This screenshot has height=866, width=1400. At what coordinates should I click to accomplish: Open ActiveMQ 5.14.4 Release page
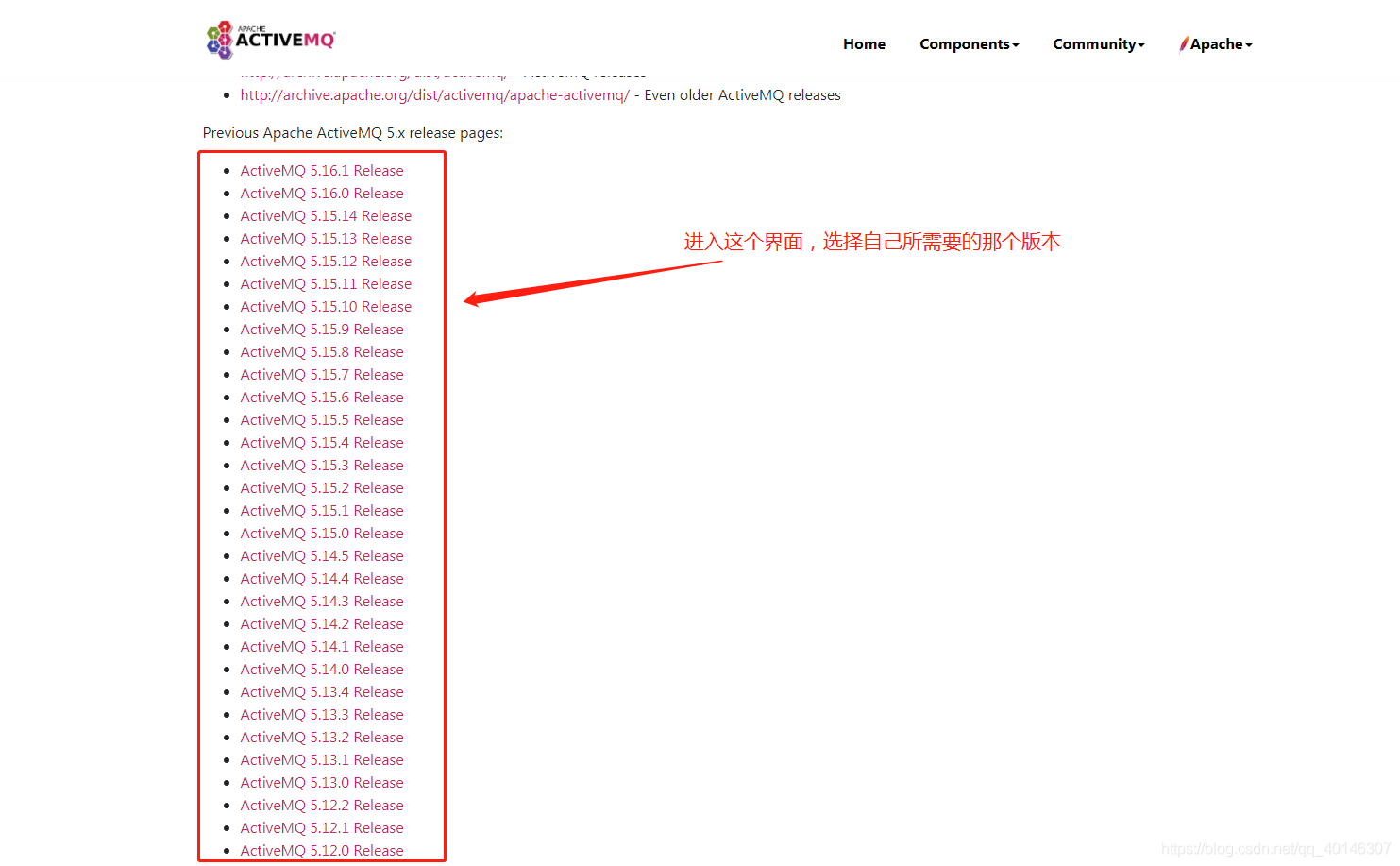tap(322, 579)
